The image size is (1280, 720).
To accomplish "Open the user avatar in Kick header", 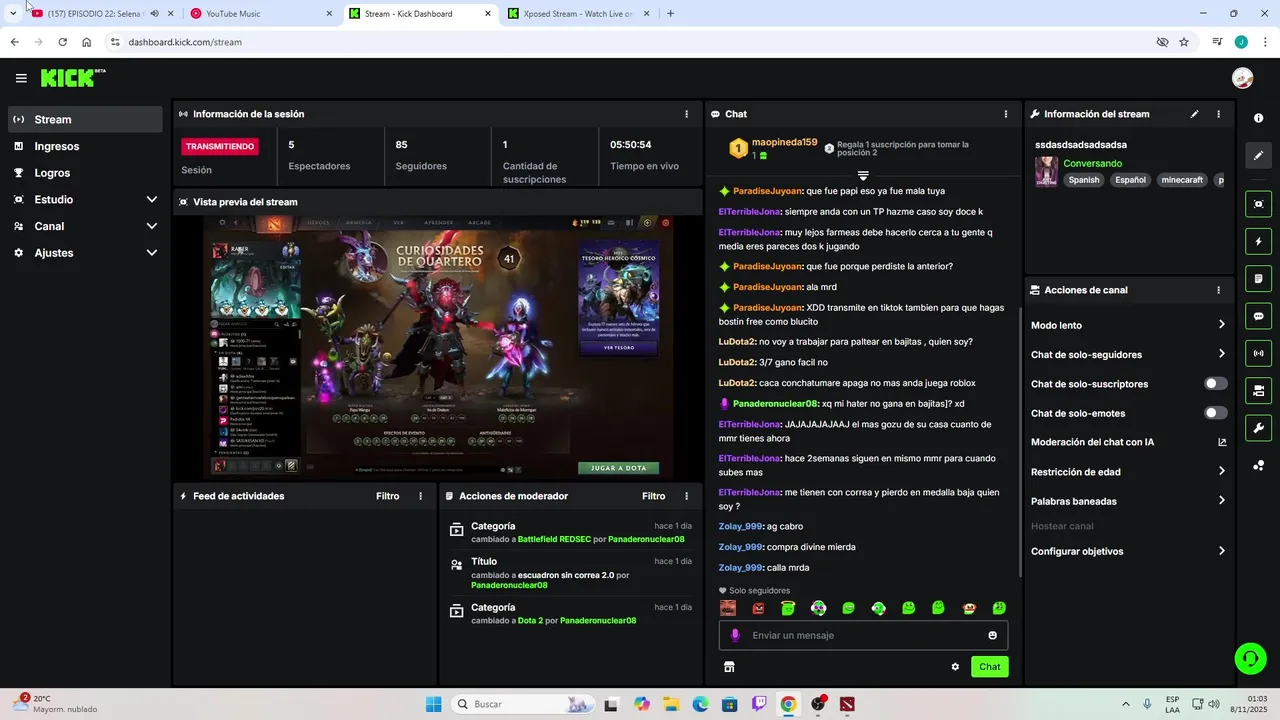I will coord(1242,78).
